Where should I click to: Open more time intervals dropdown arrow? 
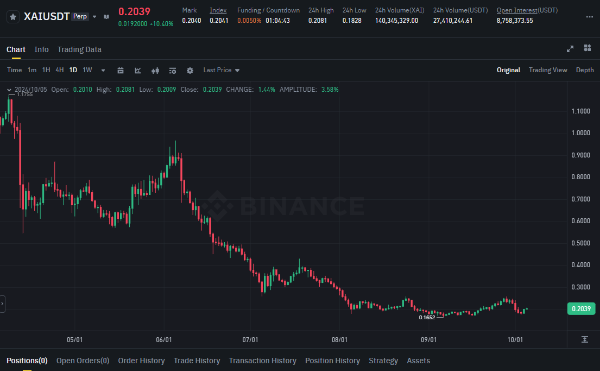pos(103,70)
